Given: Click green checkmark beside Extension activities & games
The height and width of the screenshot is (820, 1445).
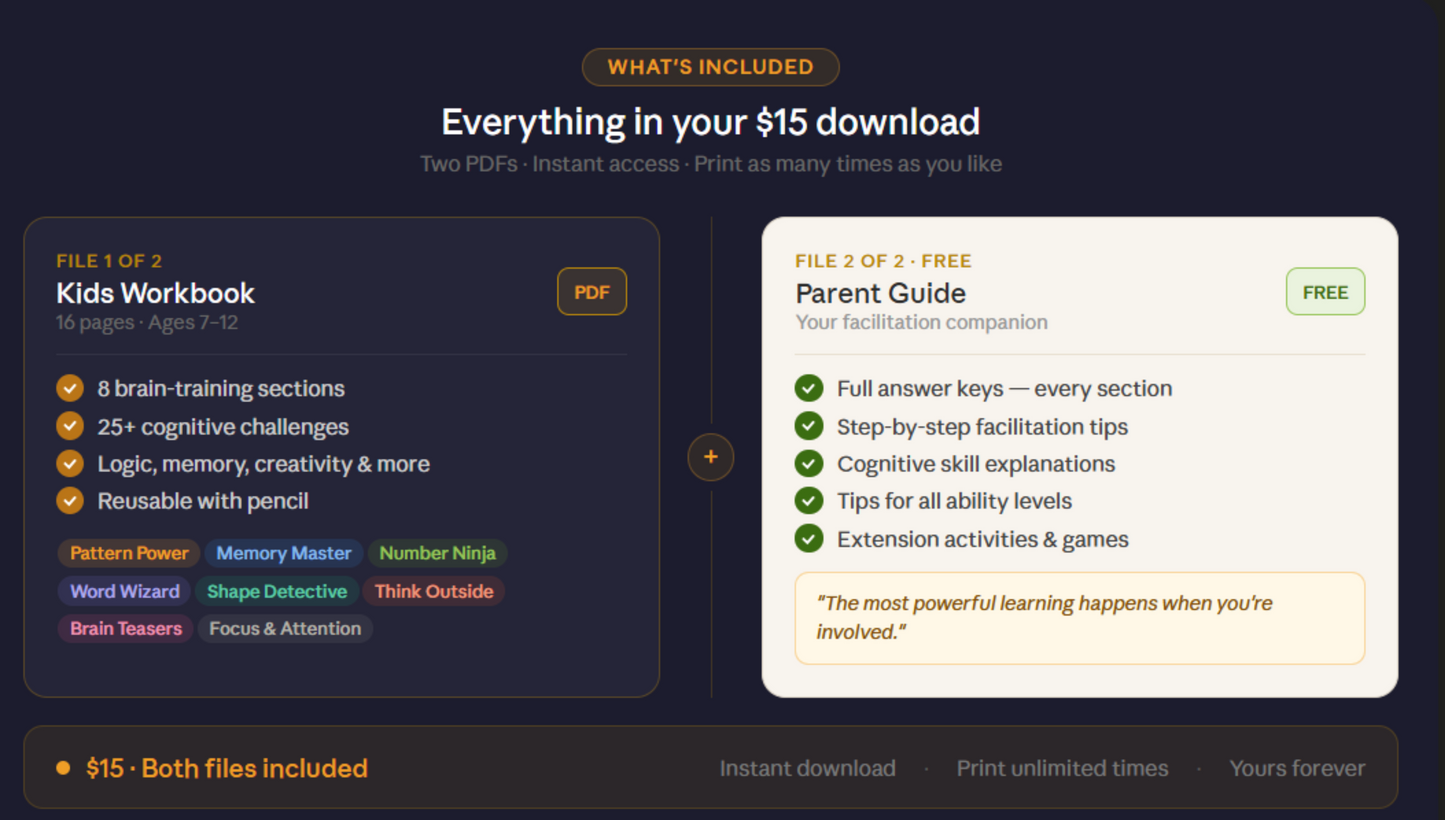Looking at the screenshot, I should 809,539.
